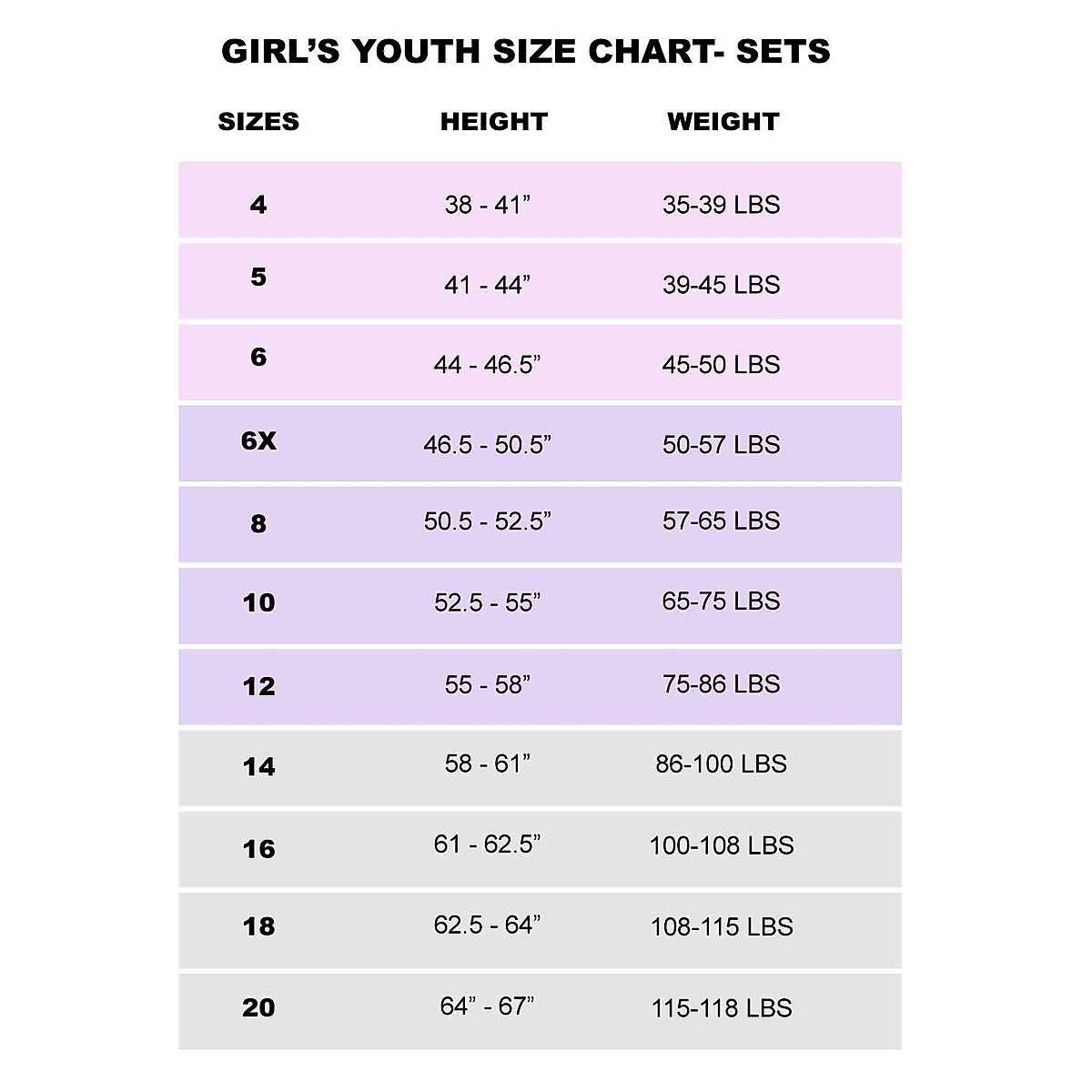Click the 64" - 67" height cell

487,1006
